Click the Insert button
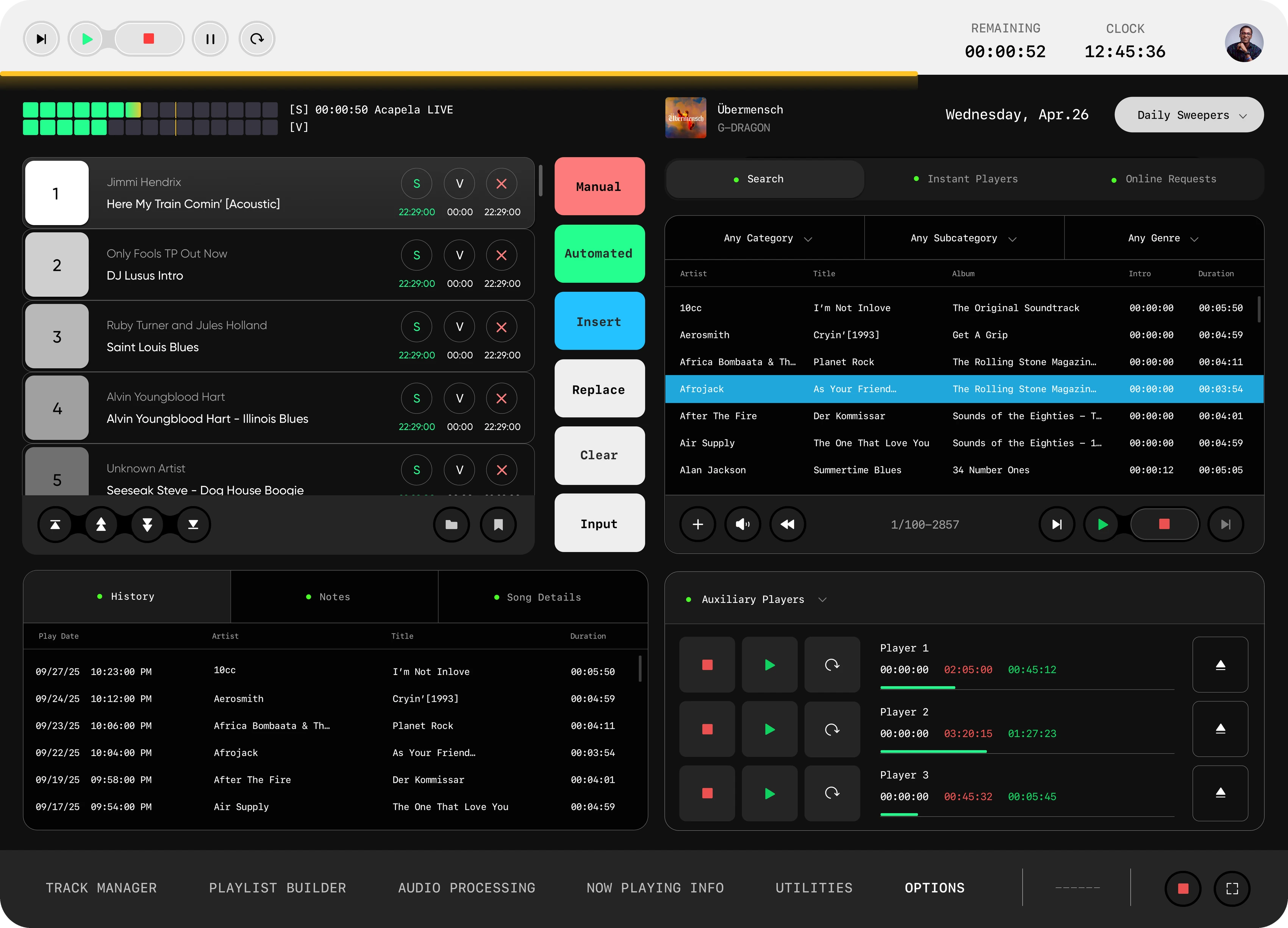Image resolution: width=1288 pixels, height=928 pixels. point(600,321)
